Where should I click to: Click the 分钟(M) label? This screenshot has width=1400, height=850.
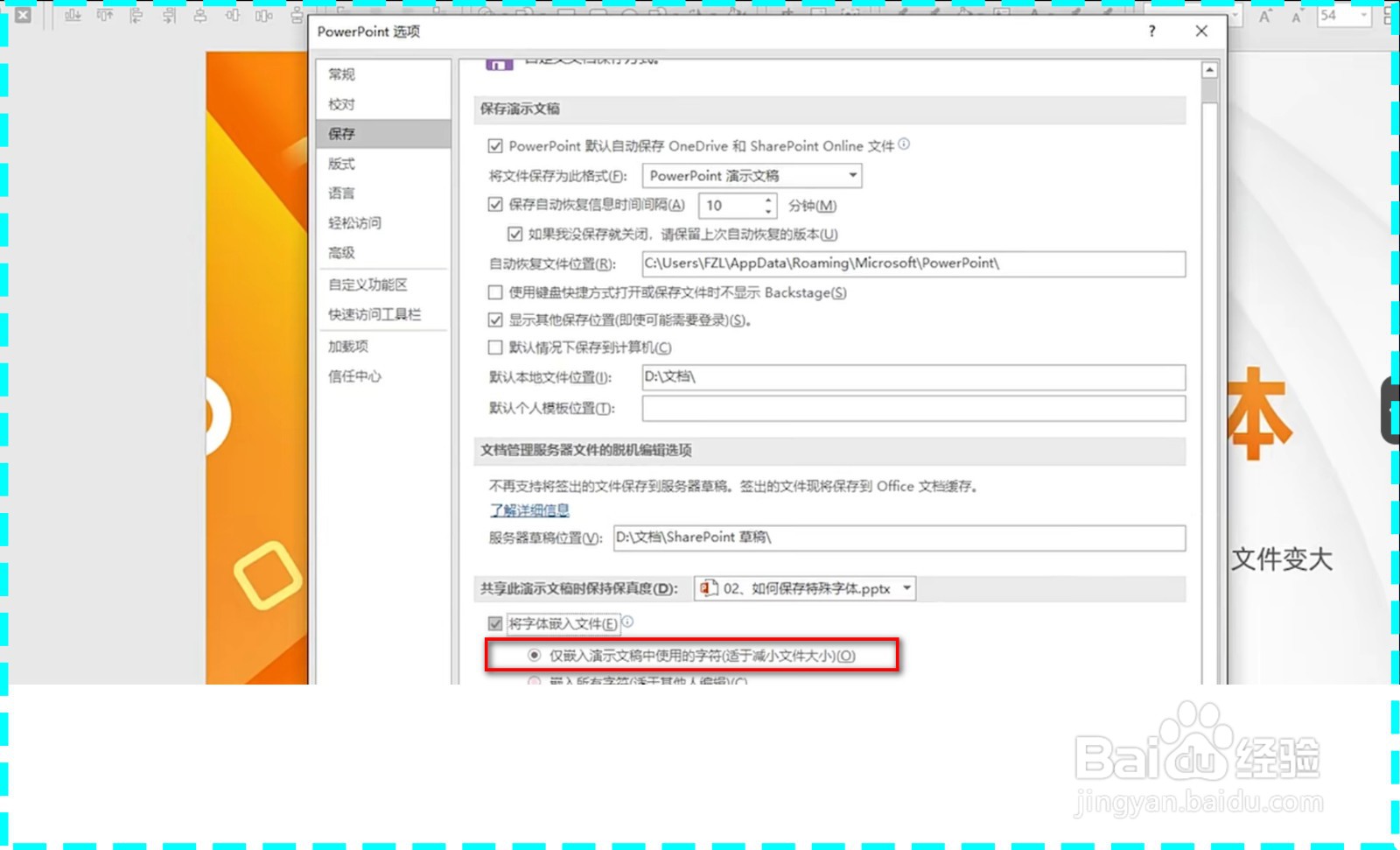click(x=812, y=206)
